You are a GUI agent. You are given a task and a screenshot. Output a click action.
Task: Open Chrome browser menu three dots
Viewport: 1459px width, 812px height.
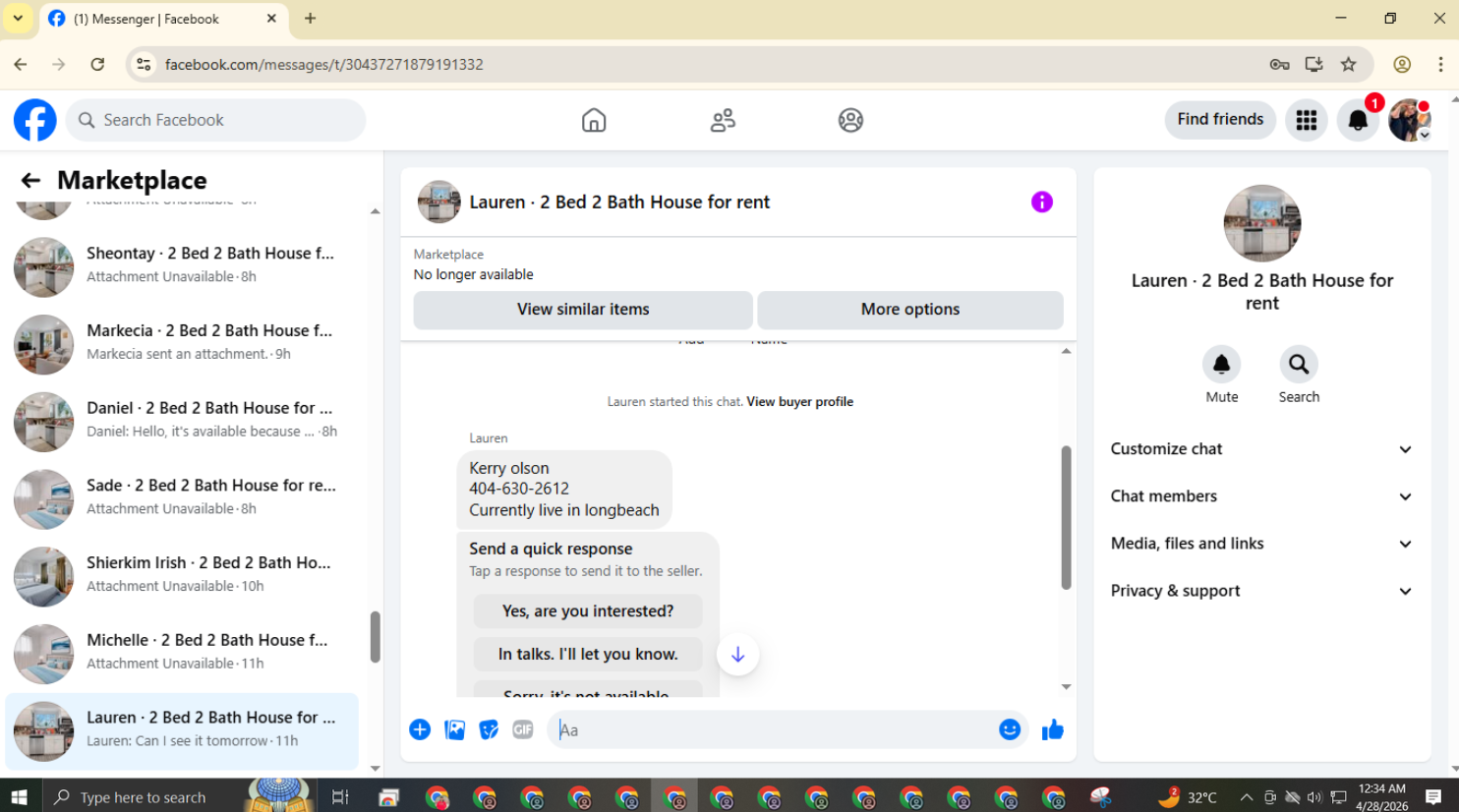point(1440,65)
